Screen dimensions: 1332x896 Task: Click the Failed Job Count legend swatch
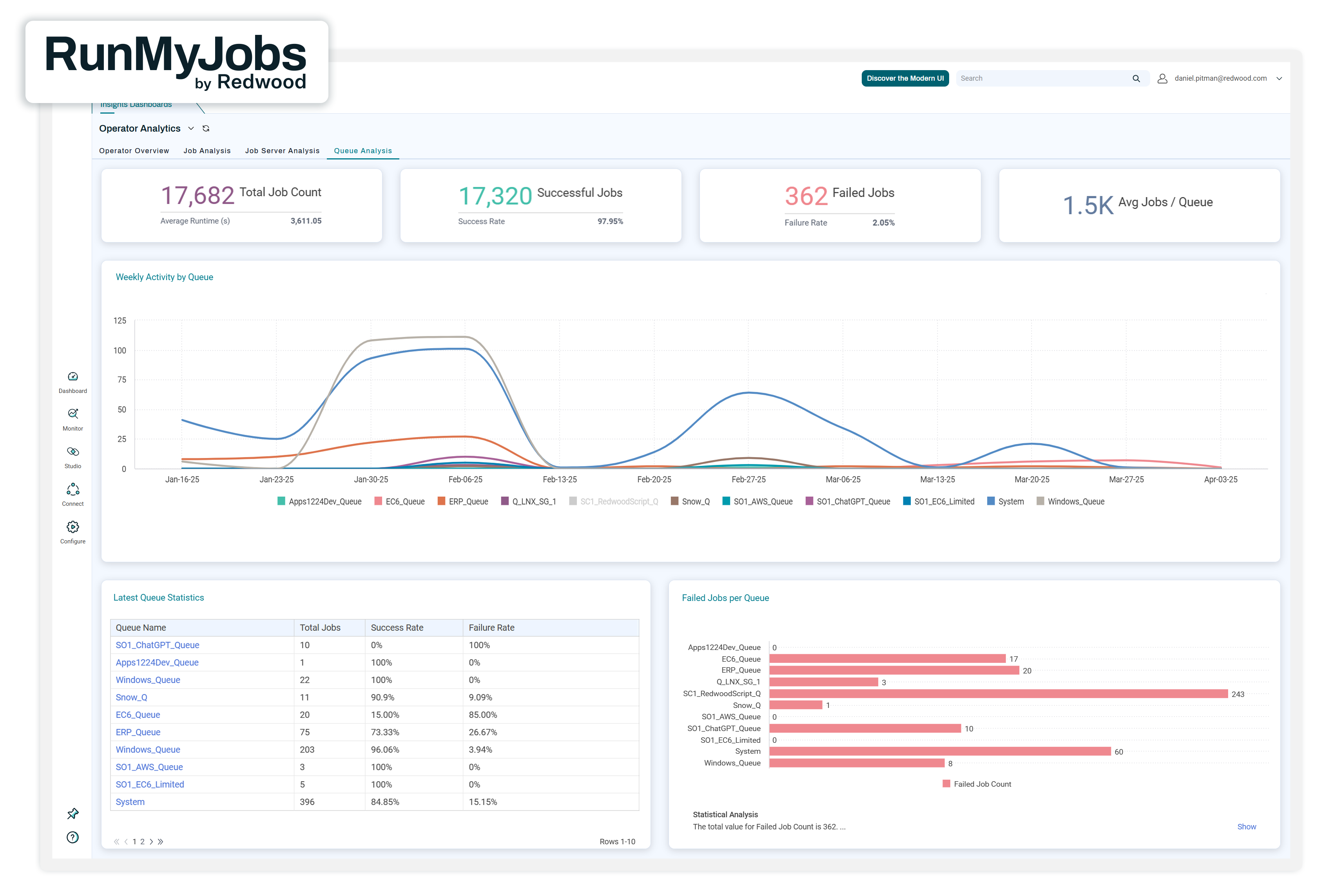tap(946, 784)
